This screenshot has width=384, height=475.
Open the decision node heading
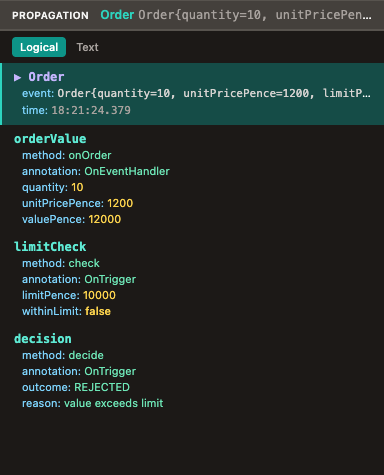(43, 339)
